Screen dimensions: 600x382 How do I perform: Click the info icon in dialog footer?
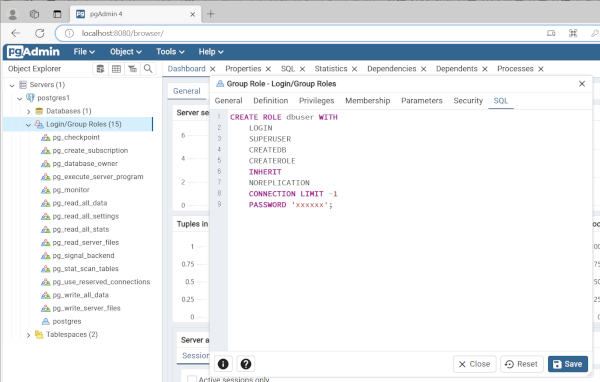[223, 364]
